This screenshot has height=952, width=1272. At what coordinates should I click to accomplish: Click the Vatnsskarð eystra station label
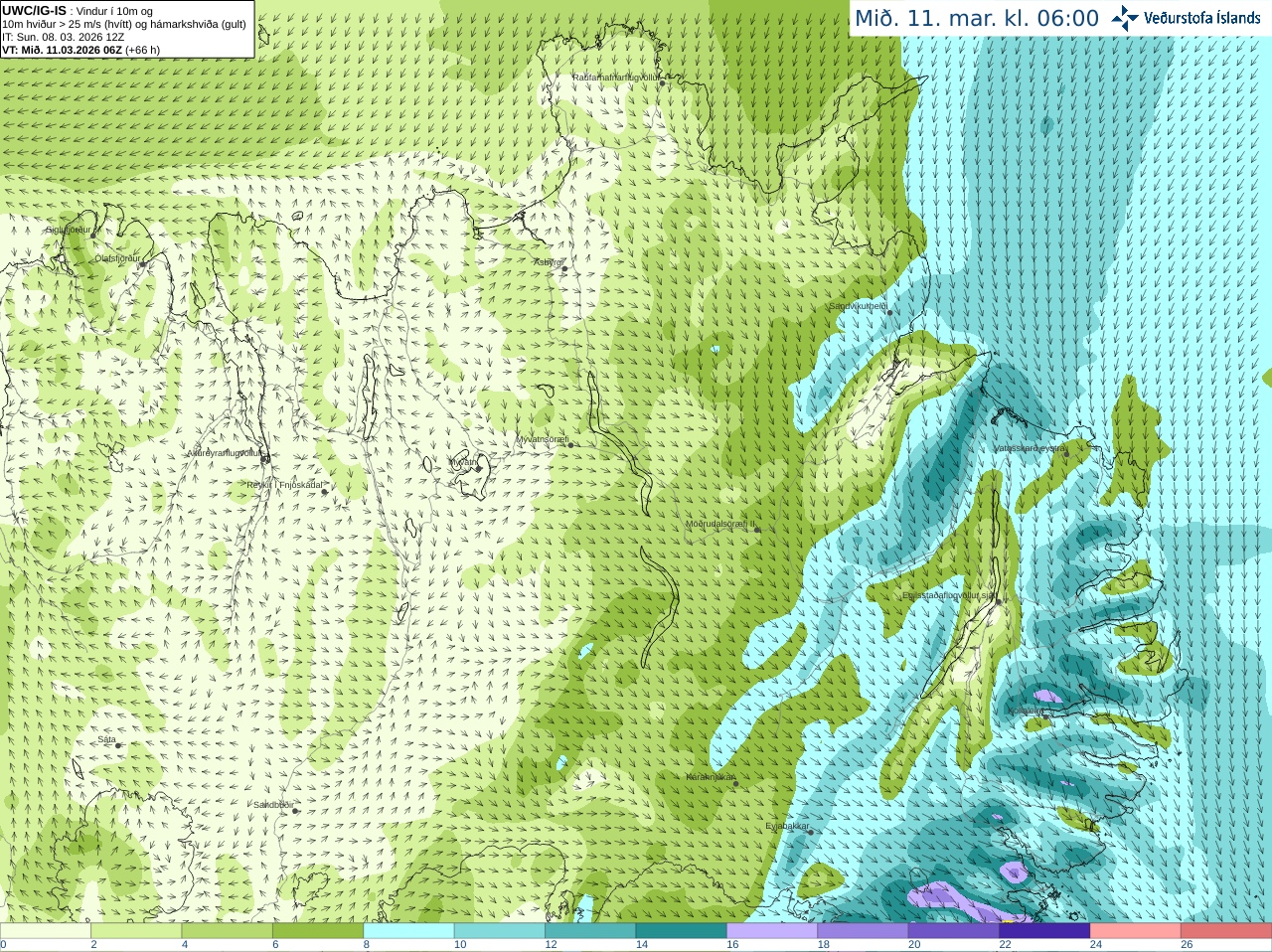point(1030,448)
